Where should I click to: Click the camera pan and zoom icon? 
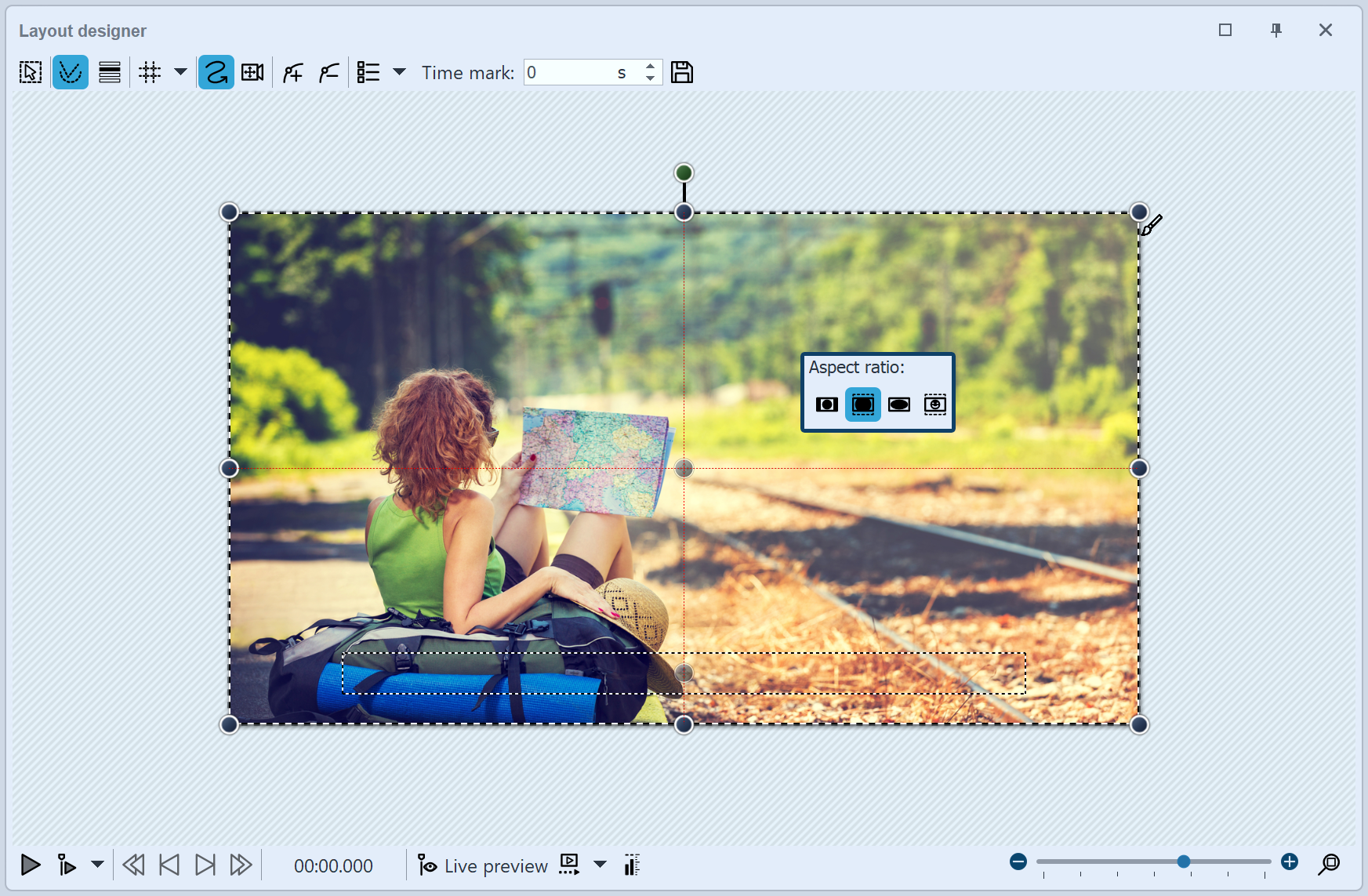pyautogui.click(x=252, y=72)
